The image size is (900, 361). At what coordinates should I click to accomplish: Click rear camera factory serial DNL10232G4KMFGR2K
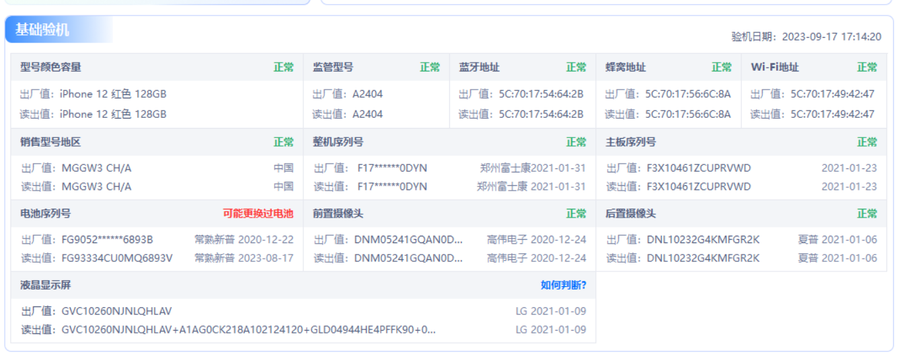[703, 240]
